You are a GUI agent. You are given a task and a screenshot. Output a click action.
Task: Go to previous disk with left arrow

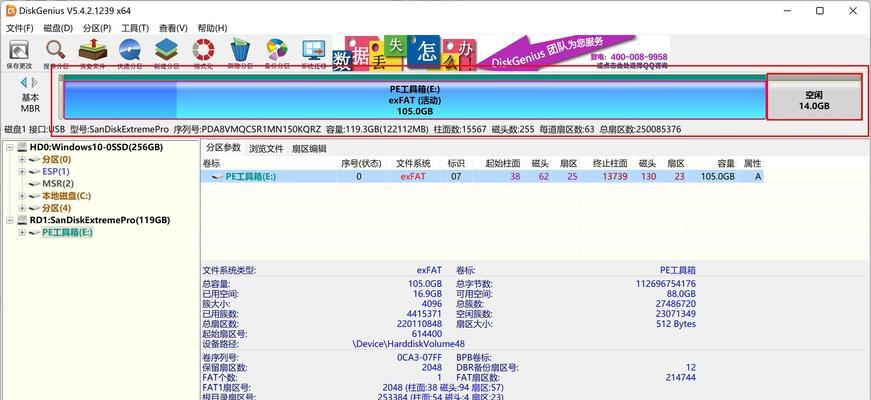(24, 83)
